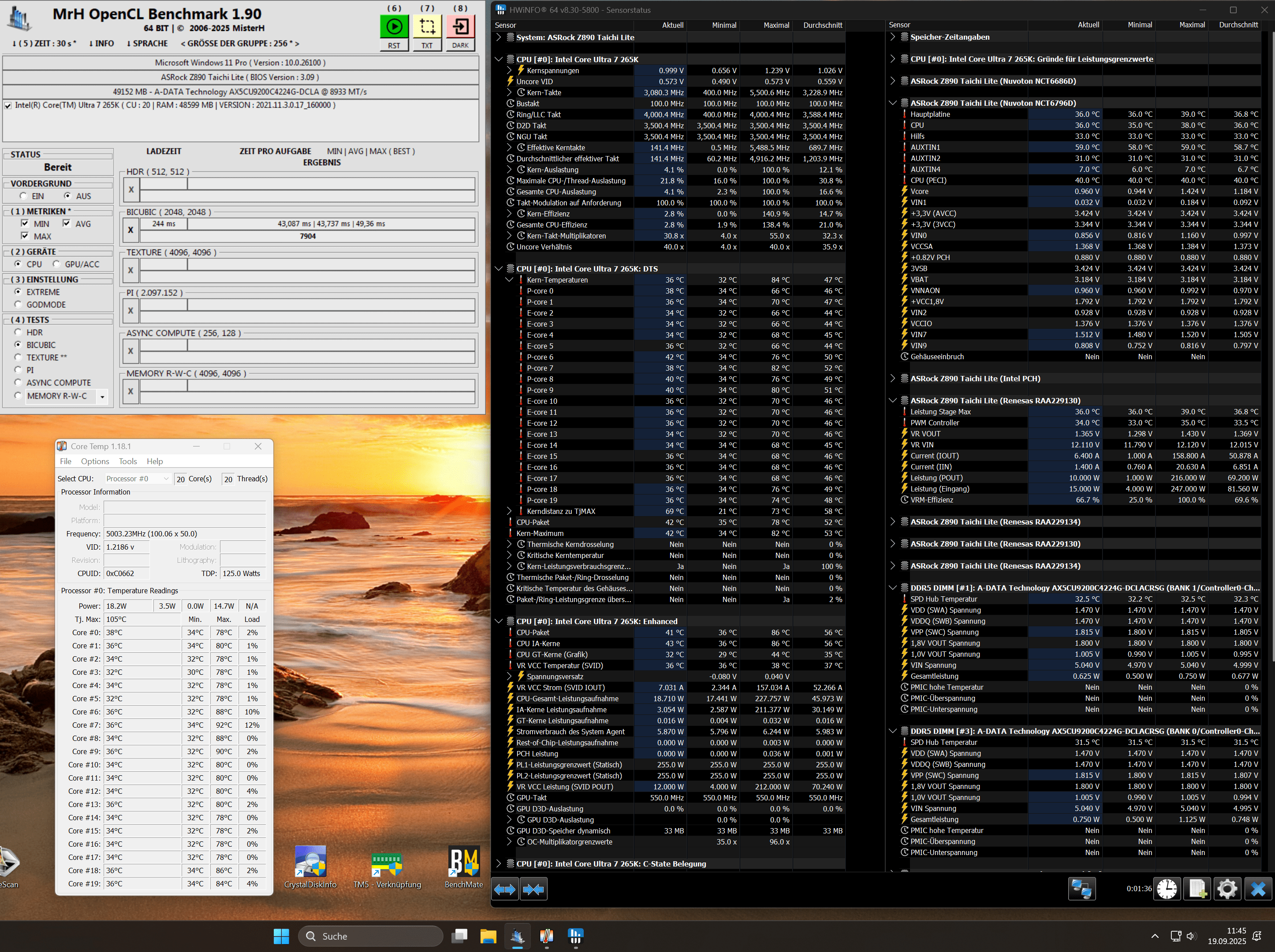Open the Tools menu in Core Temp
Viewport: 1275px width, 952px height.
pyautogui.click(x=127, y=461)
